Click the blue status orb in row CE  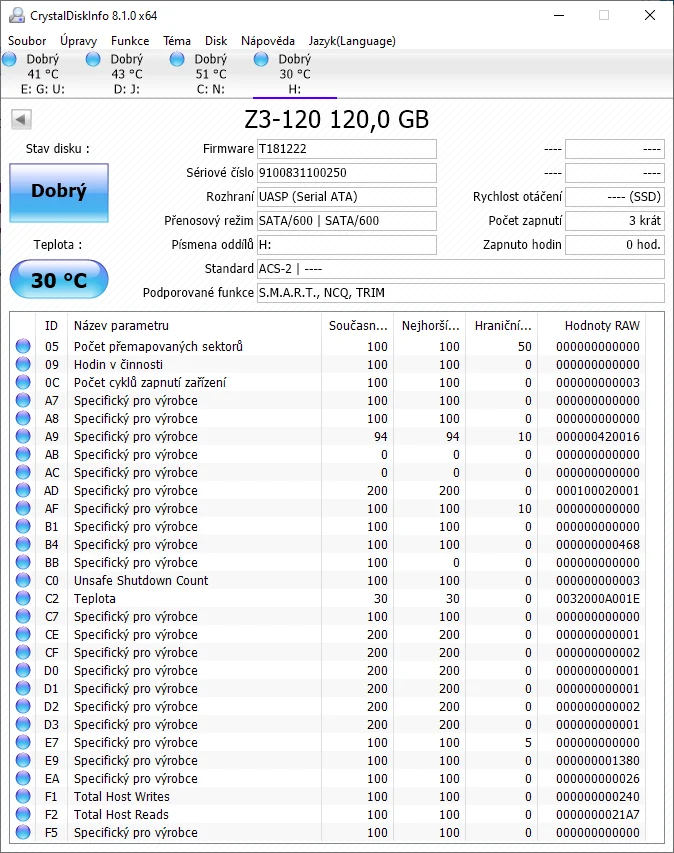click(x=23, y=634)
